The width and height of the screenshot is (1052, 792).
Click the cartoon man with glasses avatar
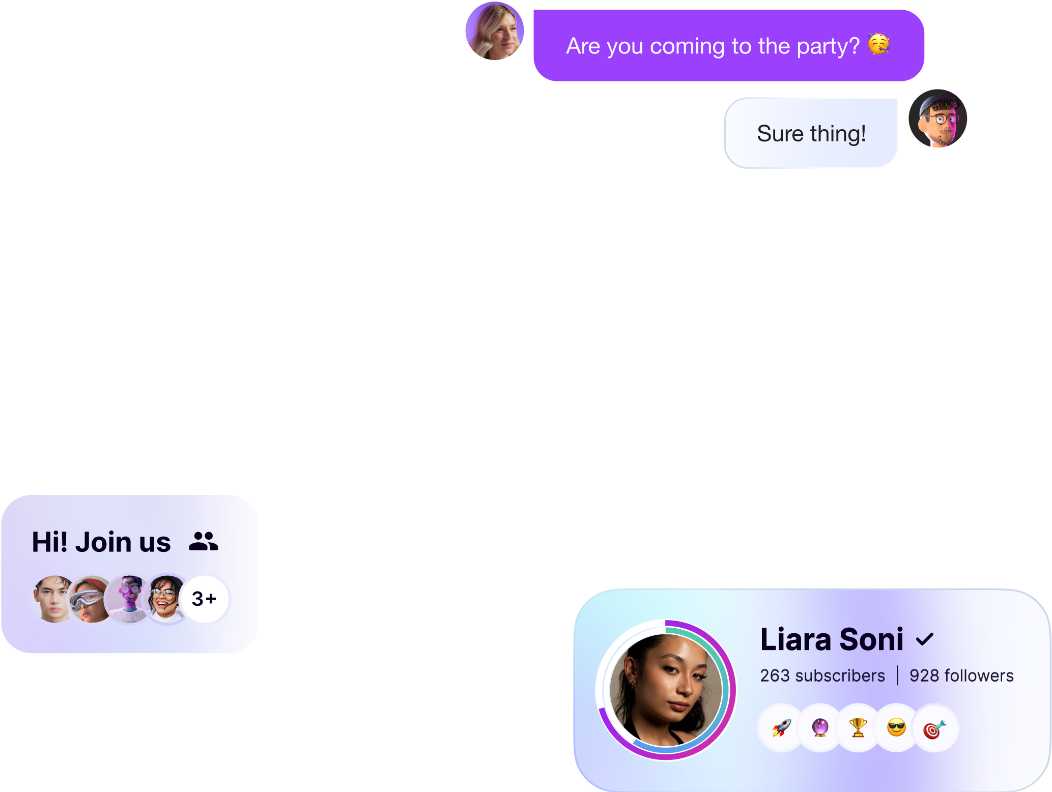(938, 119)
